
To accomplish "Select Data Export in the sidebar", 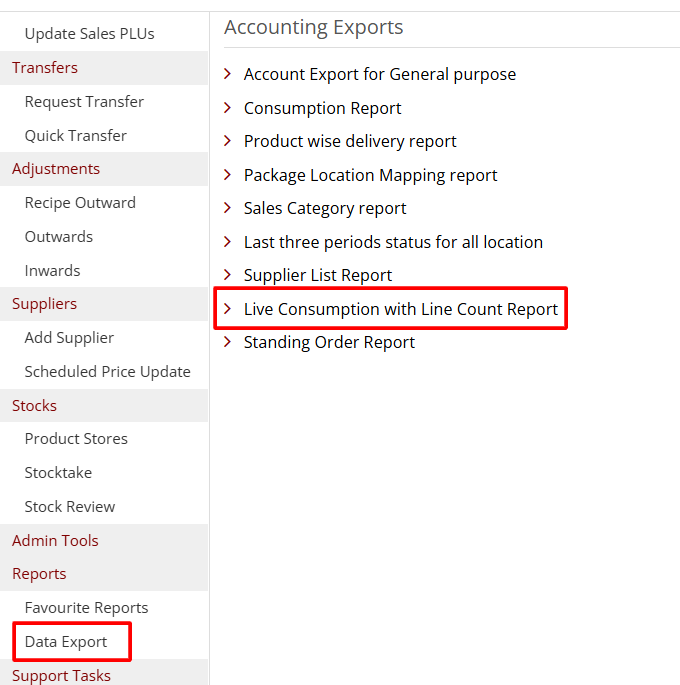I will [66, 642].
